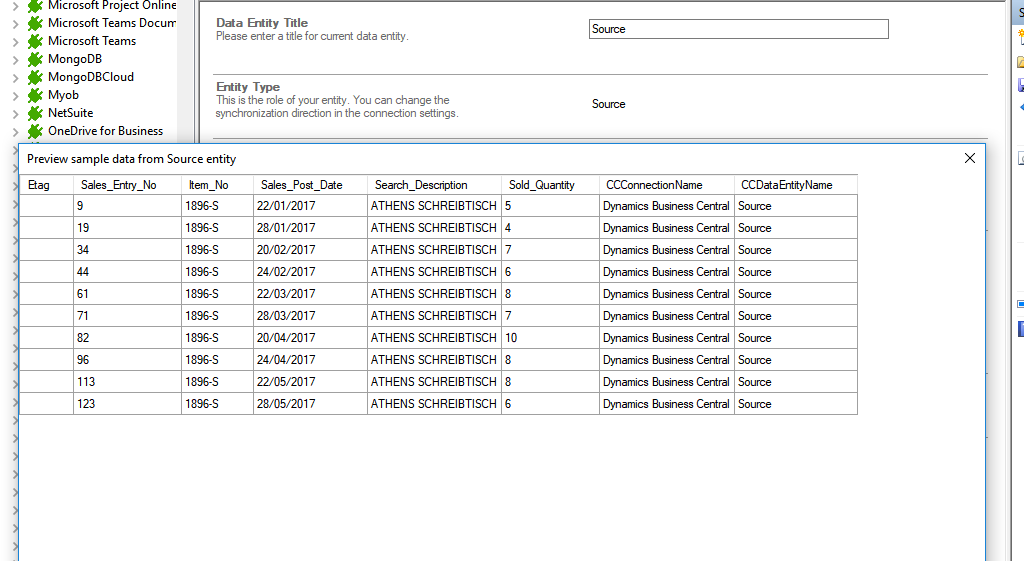Select the CCConnectionName column header
1024x561 pixels.
[654, 185]
